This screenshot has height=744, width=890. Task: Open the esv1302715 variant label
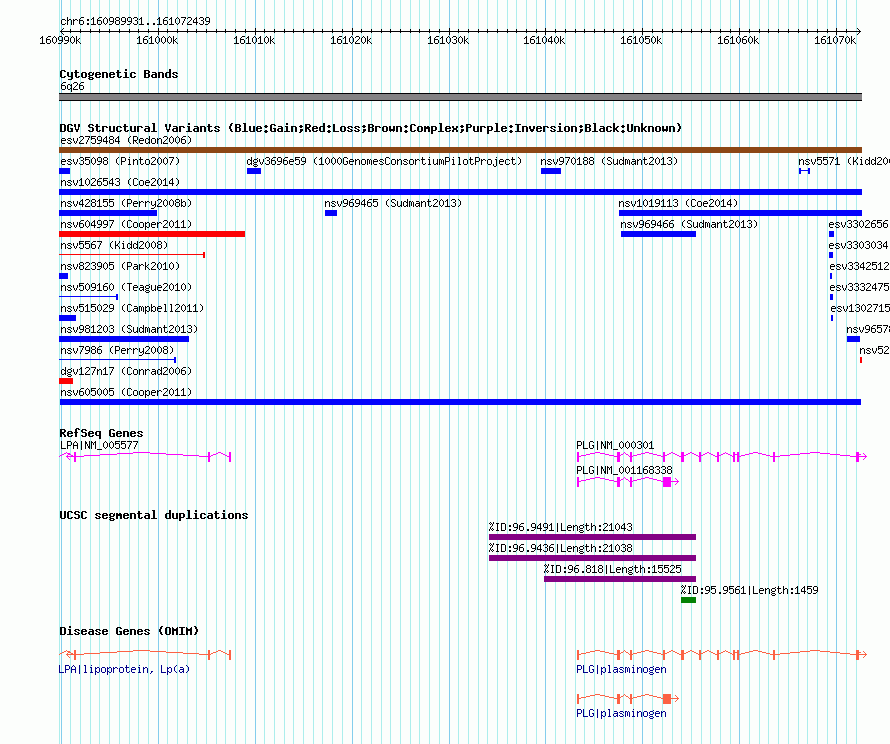pyautogui.click(x=860, y=308)
